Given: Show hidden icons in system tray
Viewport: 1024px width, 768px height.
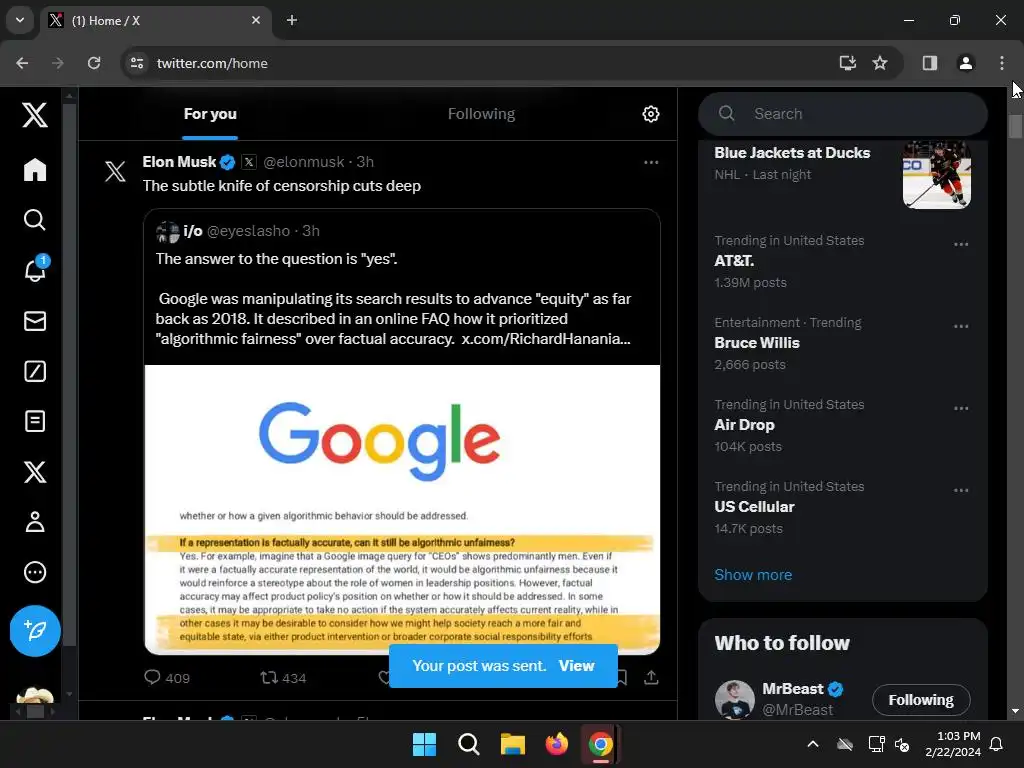Looking at the screenshot, I should click(812, 744).
